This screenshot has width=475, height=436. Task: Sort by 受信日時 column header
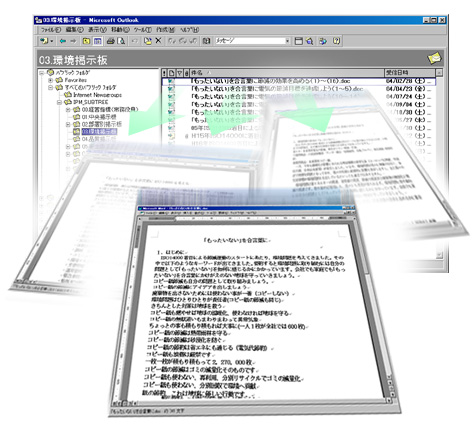click(x=409, y=73)
